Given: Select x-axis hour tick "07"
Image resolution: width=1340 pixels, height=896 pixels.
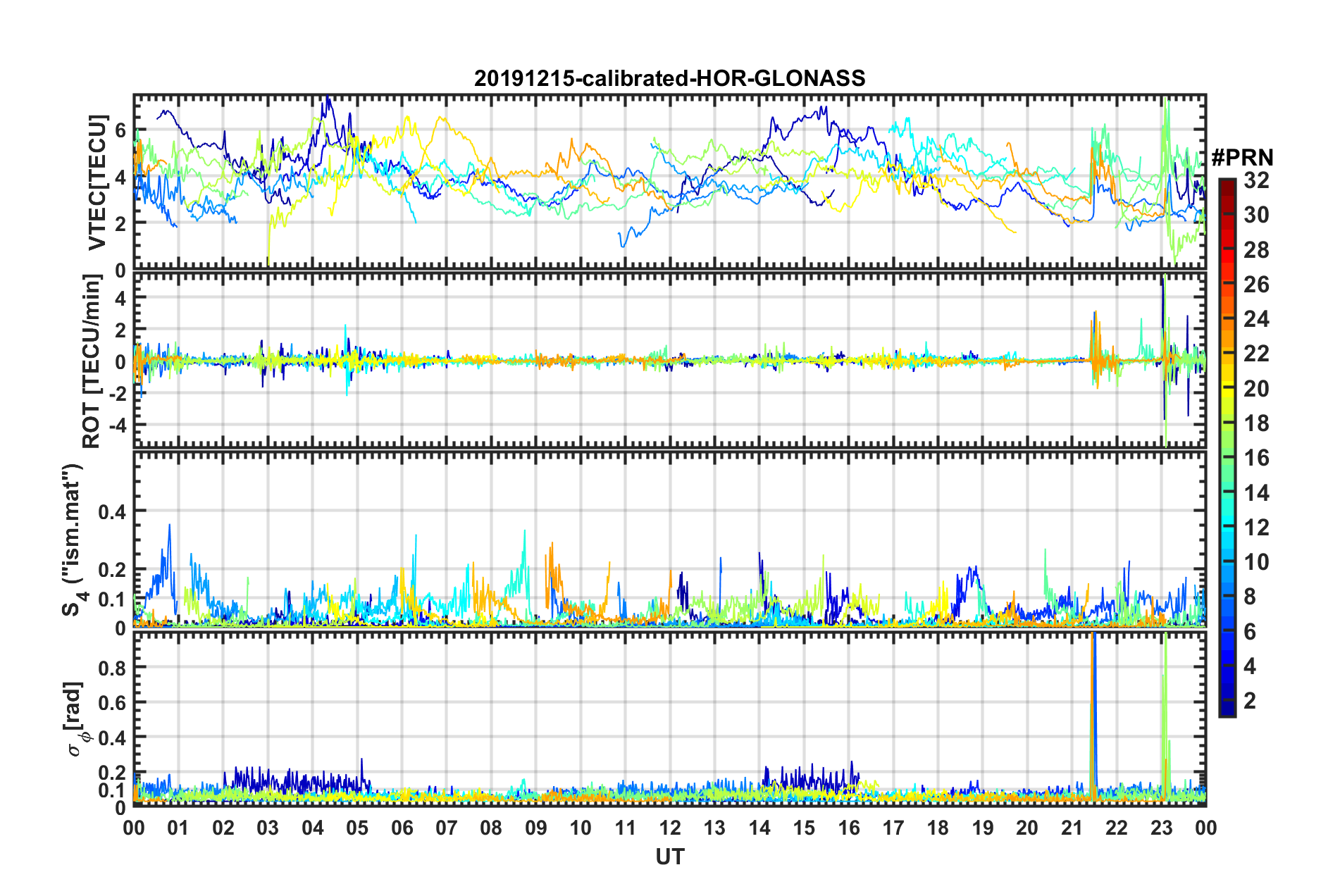Looking at the screenshot, I should (447, 828).
